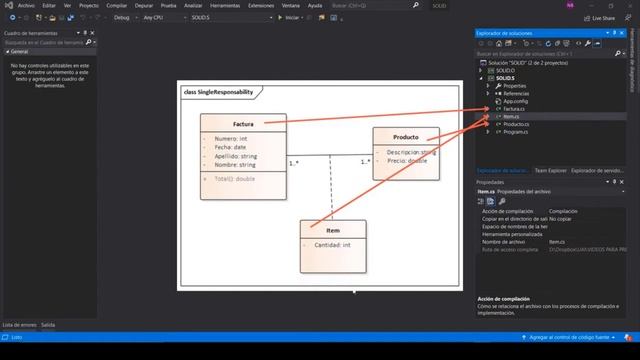The height and width of the screenshot is (360, 640).
Task: Click switch views icon in Solution Explorer
Action: click(x=508, y=43)
